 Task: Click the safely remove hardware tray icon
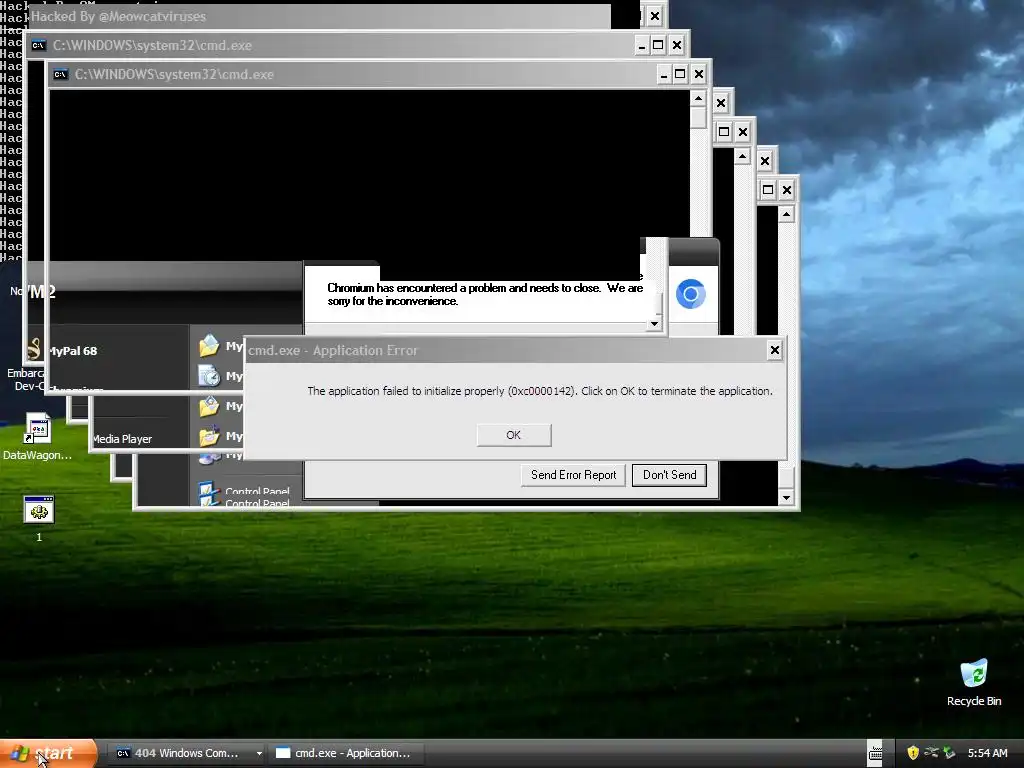[x=950, y=753]
